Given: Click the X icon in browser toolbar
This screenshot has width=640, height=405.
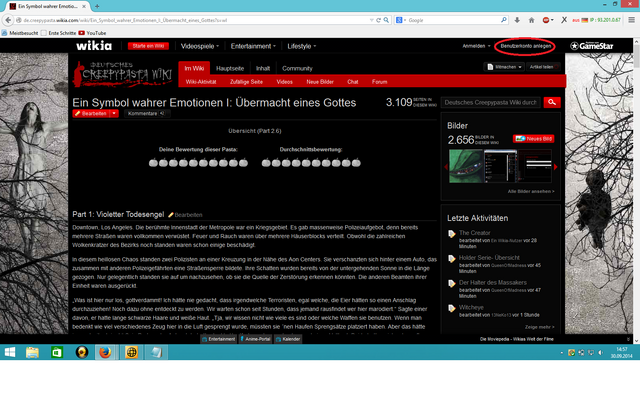Looking at the screenshot, I should coord(564,20).
